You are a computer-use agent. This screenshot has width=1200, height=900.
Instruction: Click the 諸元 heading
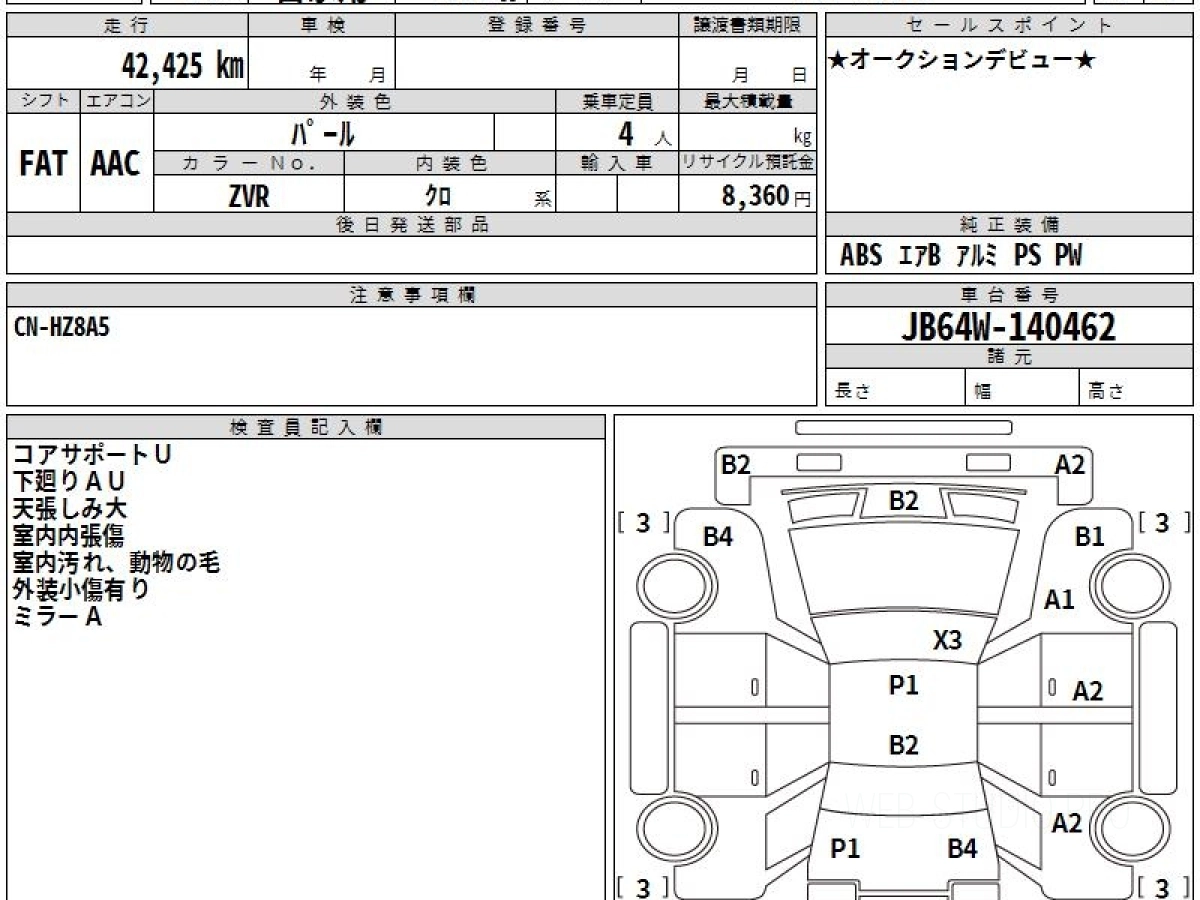(x=1009, y=357)
